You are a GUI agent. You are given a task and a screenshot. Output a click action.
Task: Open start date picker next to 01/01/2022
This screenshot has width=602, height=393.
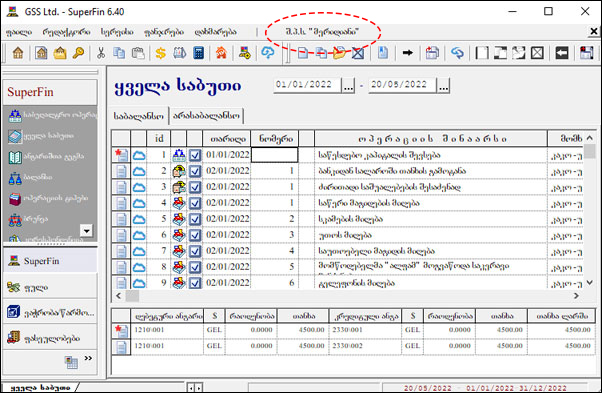[x=348, y=85]
